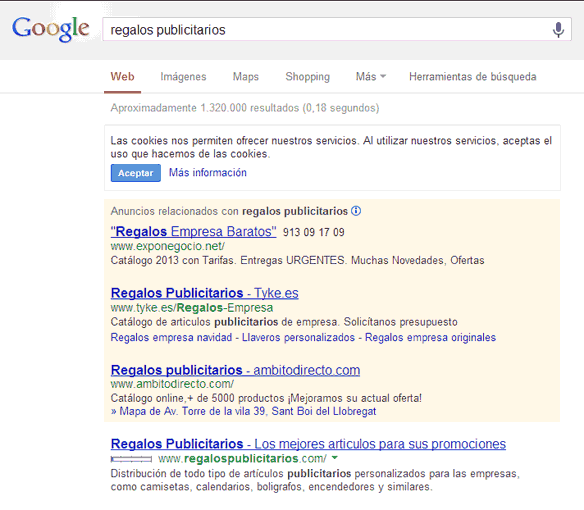Open Regalos empresa originales sitelink
The width and height of the screenshot is (584, 510).
click(430, 338)
